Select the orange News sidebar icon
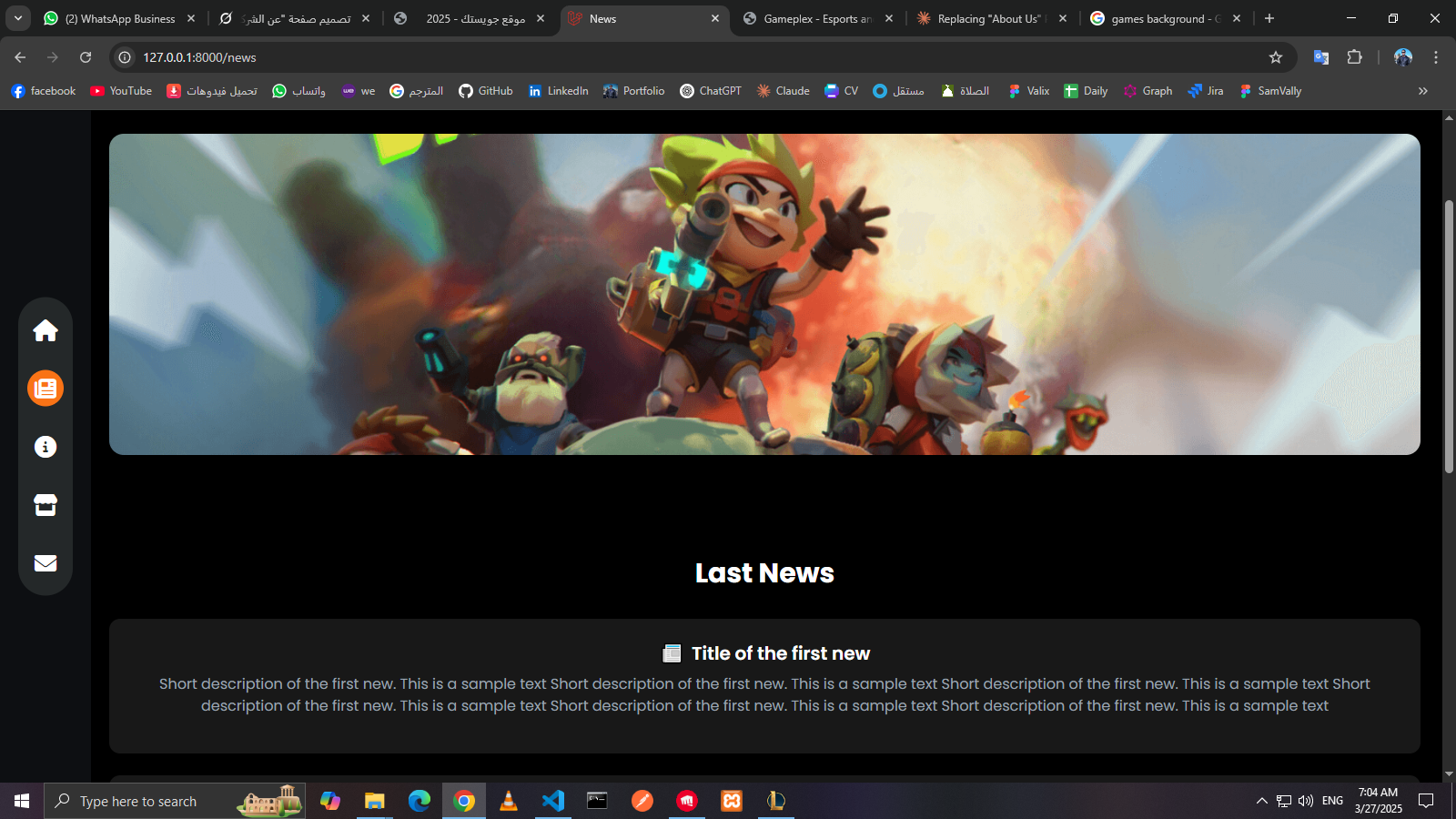The height and width of the screenshot is (819, 1456). point(45,389)
